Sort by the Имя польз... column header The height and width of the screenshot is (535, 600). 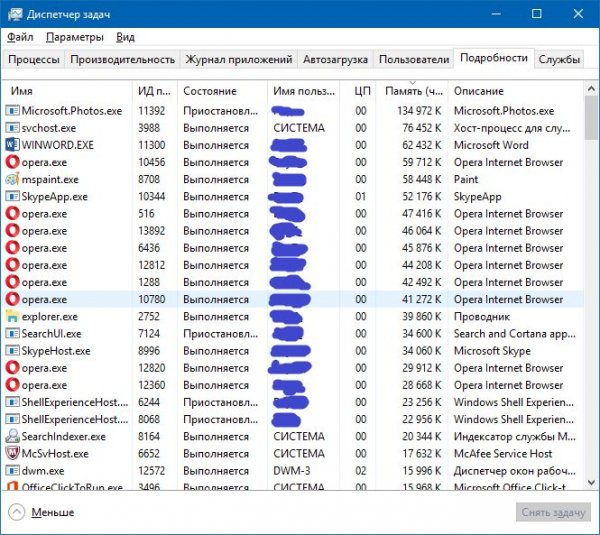[303, 91]
